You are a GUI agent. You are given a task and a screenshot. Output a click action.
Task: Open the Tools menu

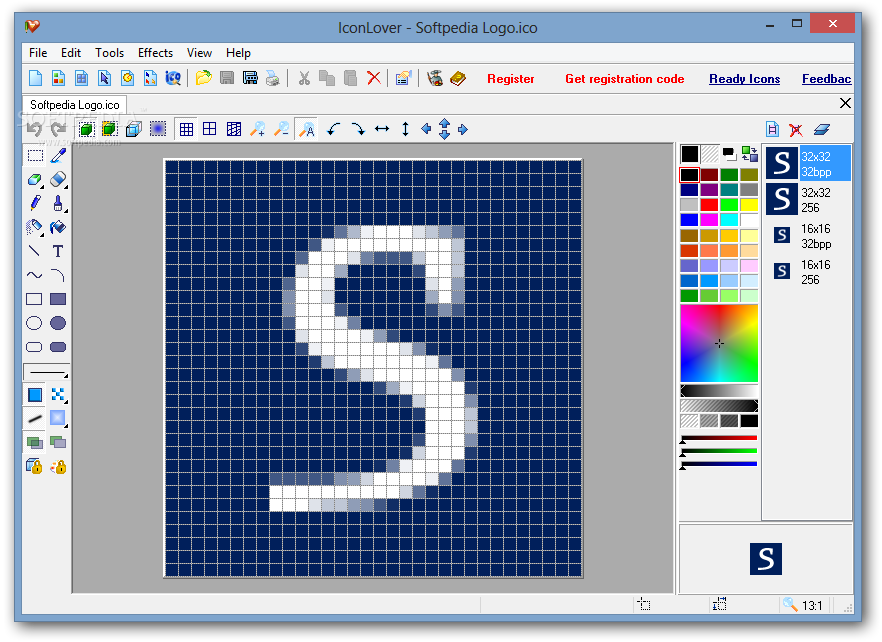[x=109, y=53]
